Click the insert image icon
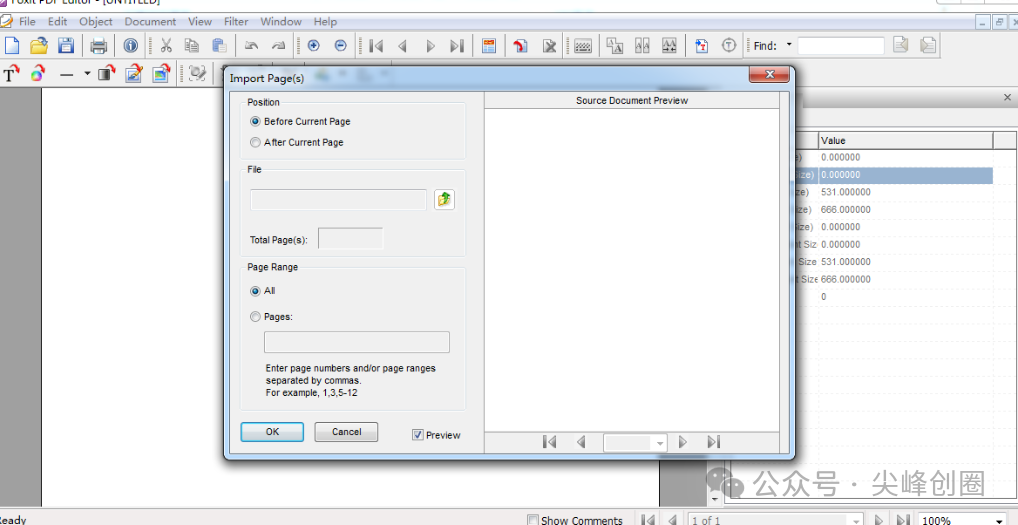The image size is (1018, 525). tap(161, 73)
